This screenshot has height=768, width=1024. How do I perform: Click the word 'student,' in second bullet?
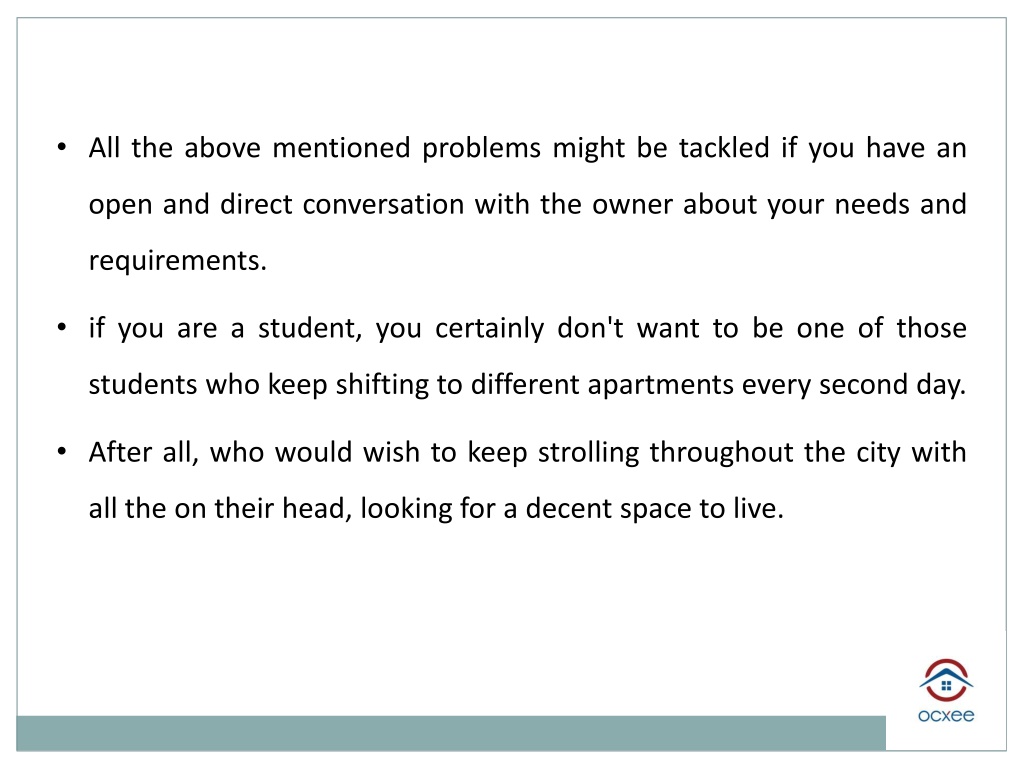tap(310, 328)
